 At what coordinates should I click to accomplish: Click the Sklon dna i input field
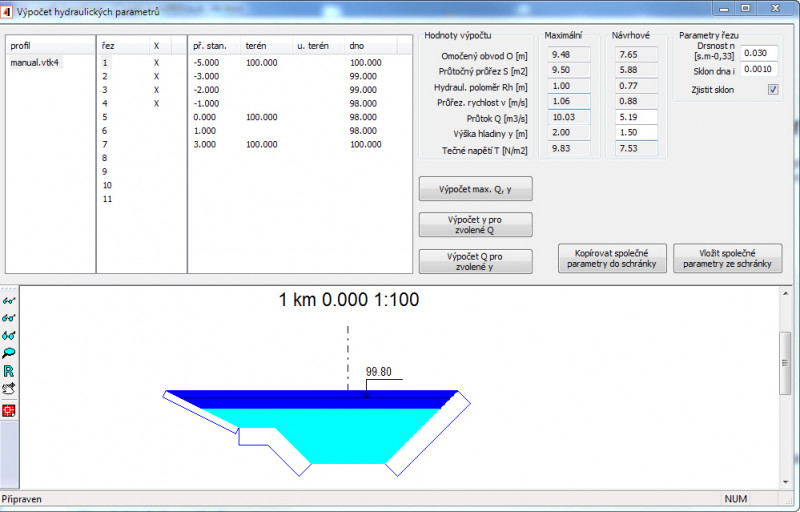coord(759,69)
